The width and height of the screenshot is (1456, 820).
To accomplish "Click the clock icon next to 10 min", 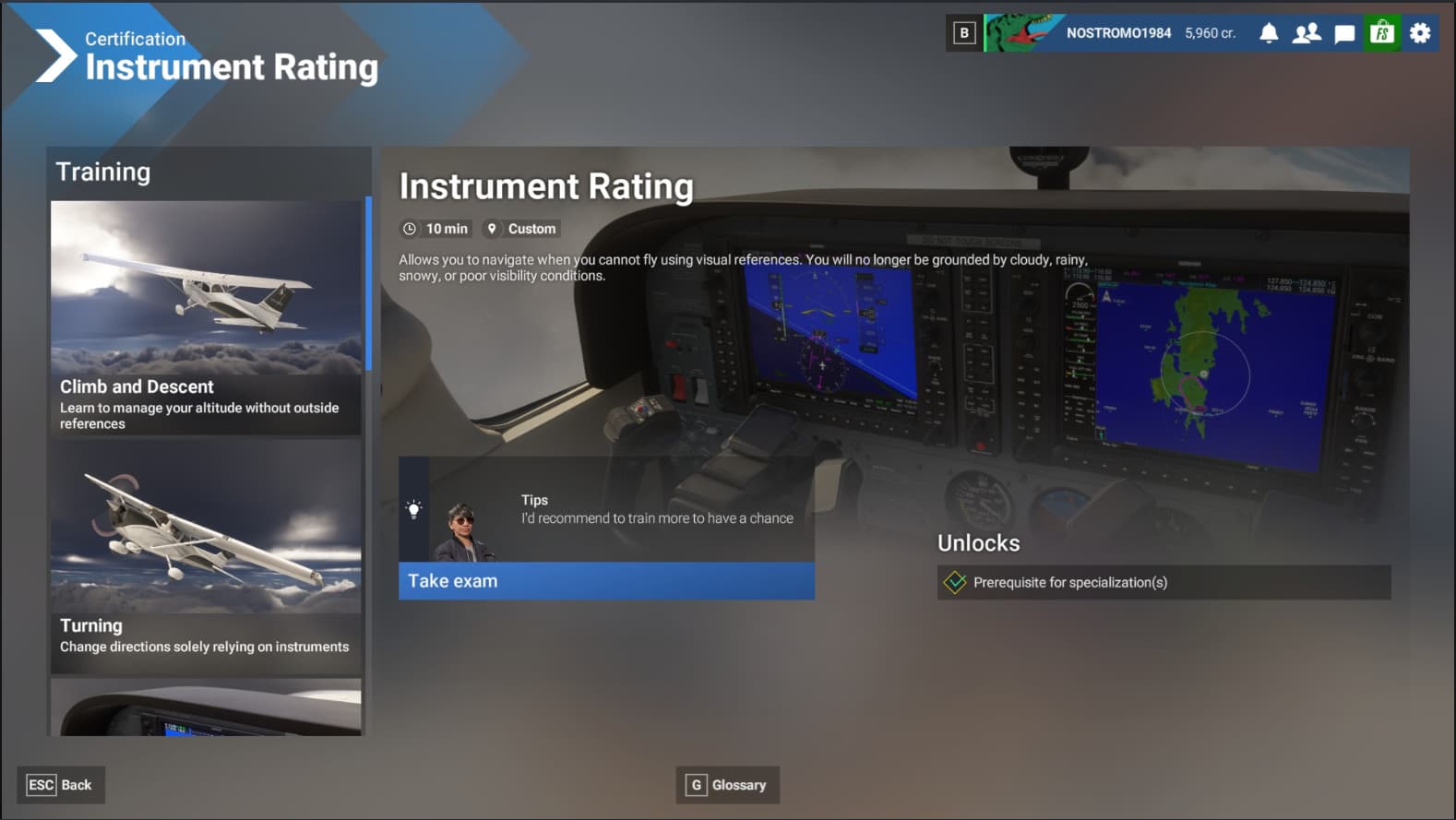I will 410,229.
